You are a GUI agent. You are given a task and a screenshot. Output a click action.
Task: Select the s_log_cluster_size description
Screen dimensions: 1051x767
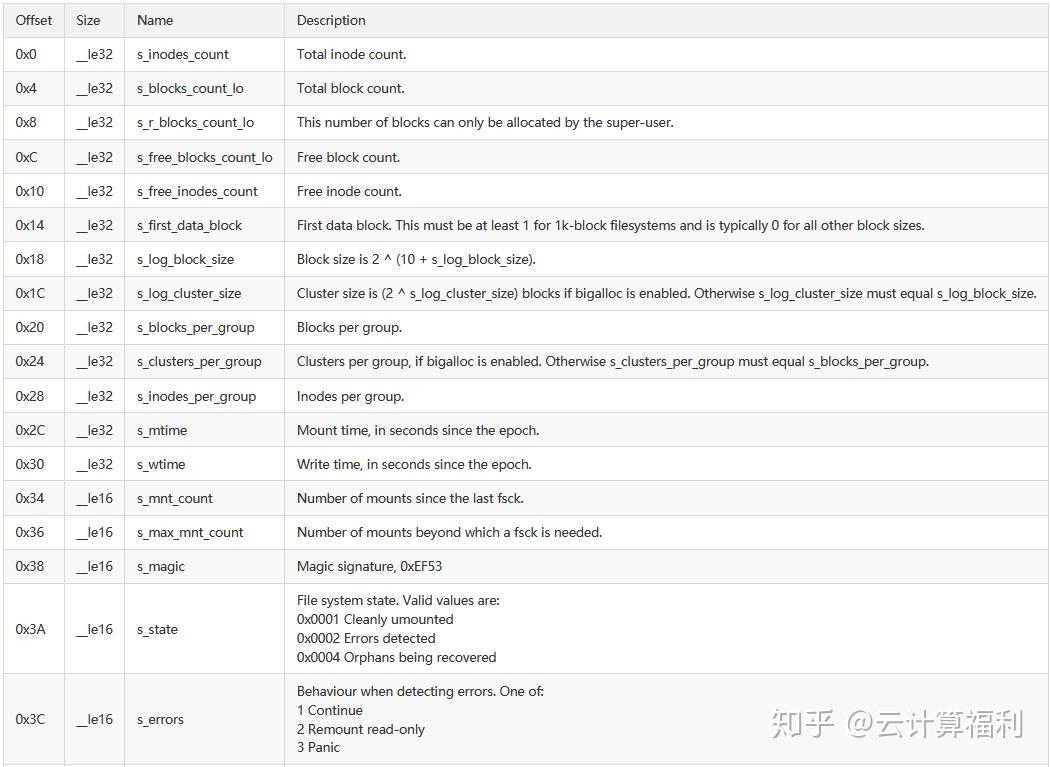667,293
